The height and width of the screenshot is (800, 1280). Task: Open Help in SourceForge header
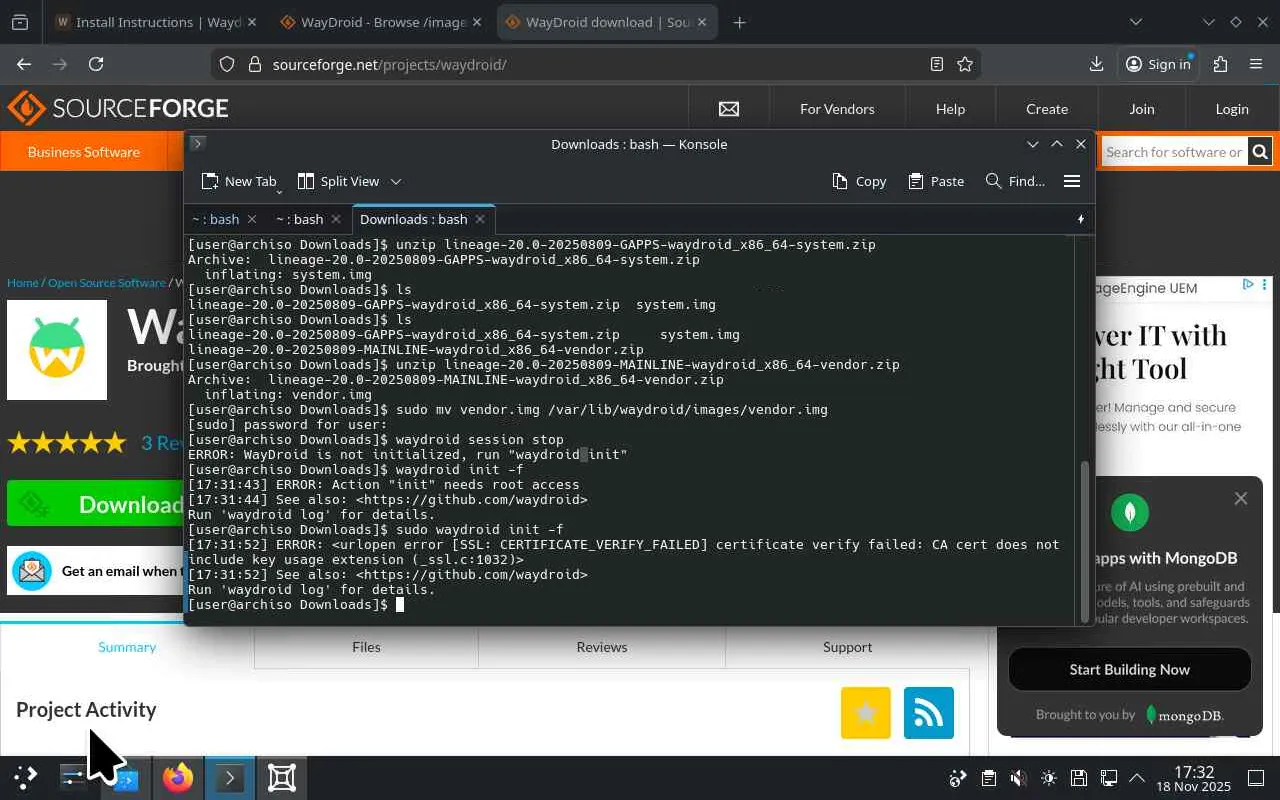[950, 109]
